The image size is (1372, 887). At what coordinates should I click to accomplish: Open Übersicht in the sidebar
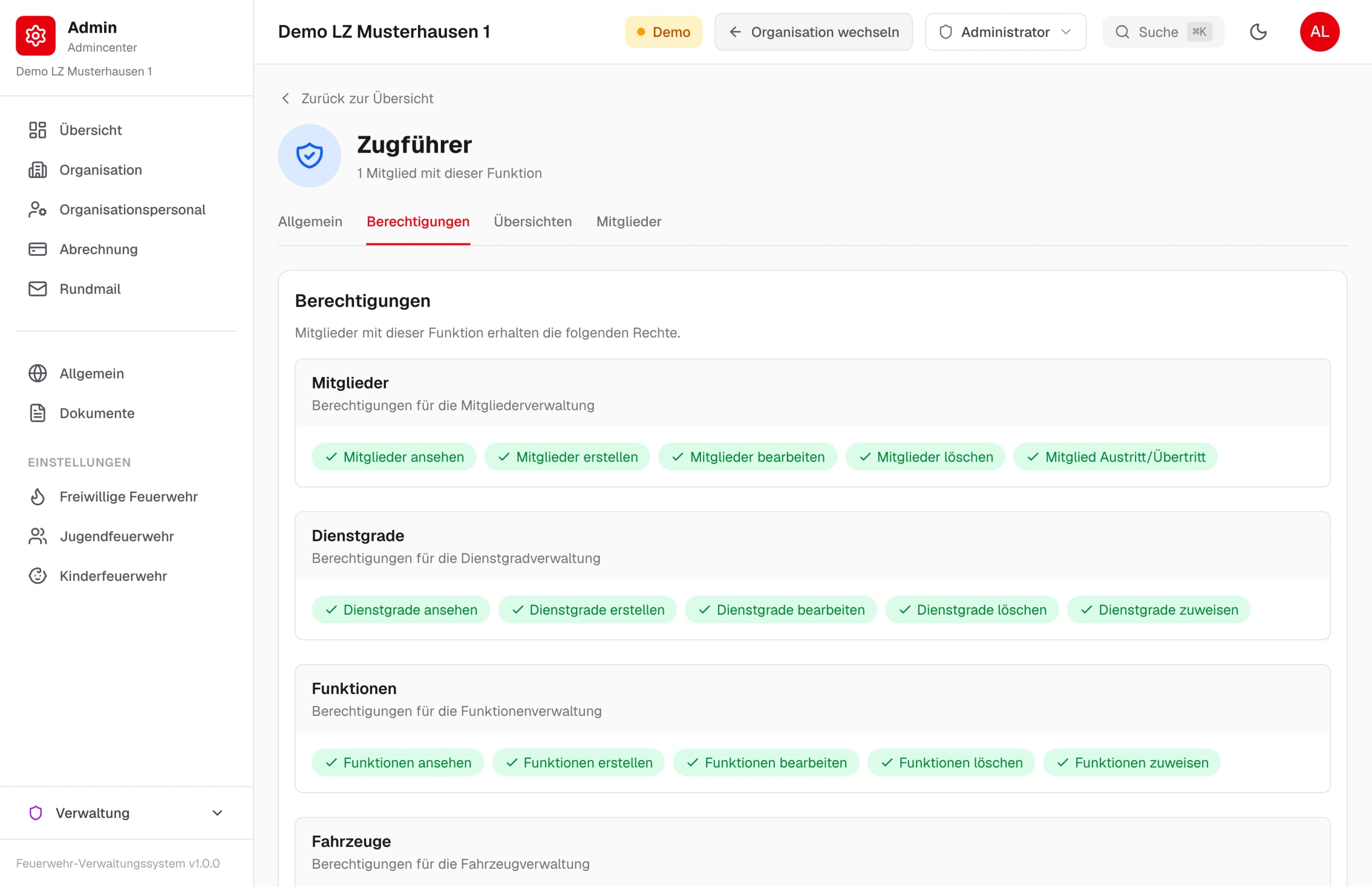[x=126, y=130]
